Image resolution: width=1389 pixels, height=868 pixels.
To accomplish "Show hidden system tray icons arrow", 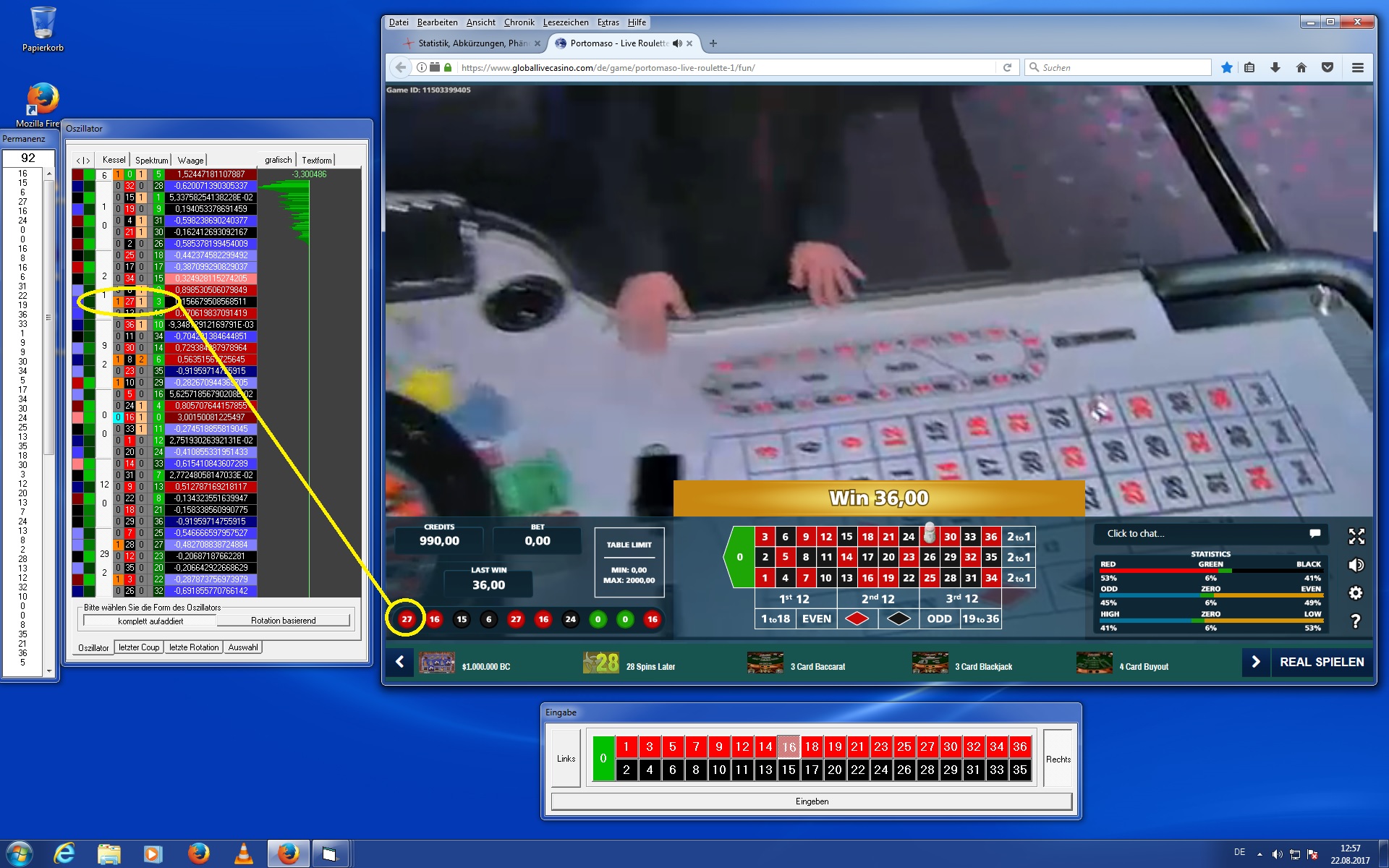I will 1260,854.
